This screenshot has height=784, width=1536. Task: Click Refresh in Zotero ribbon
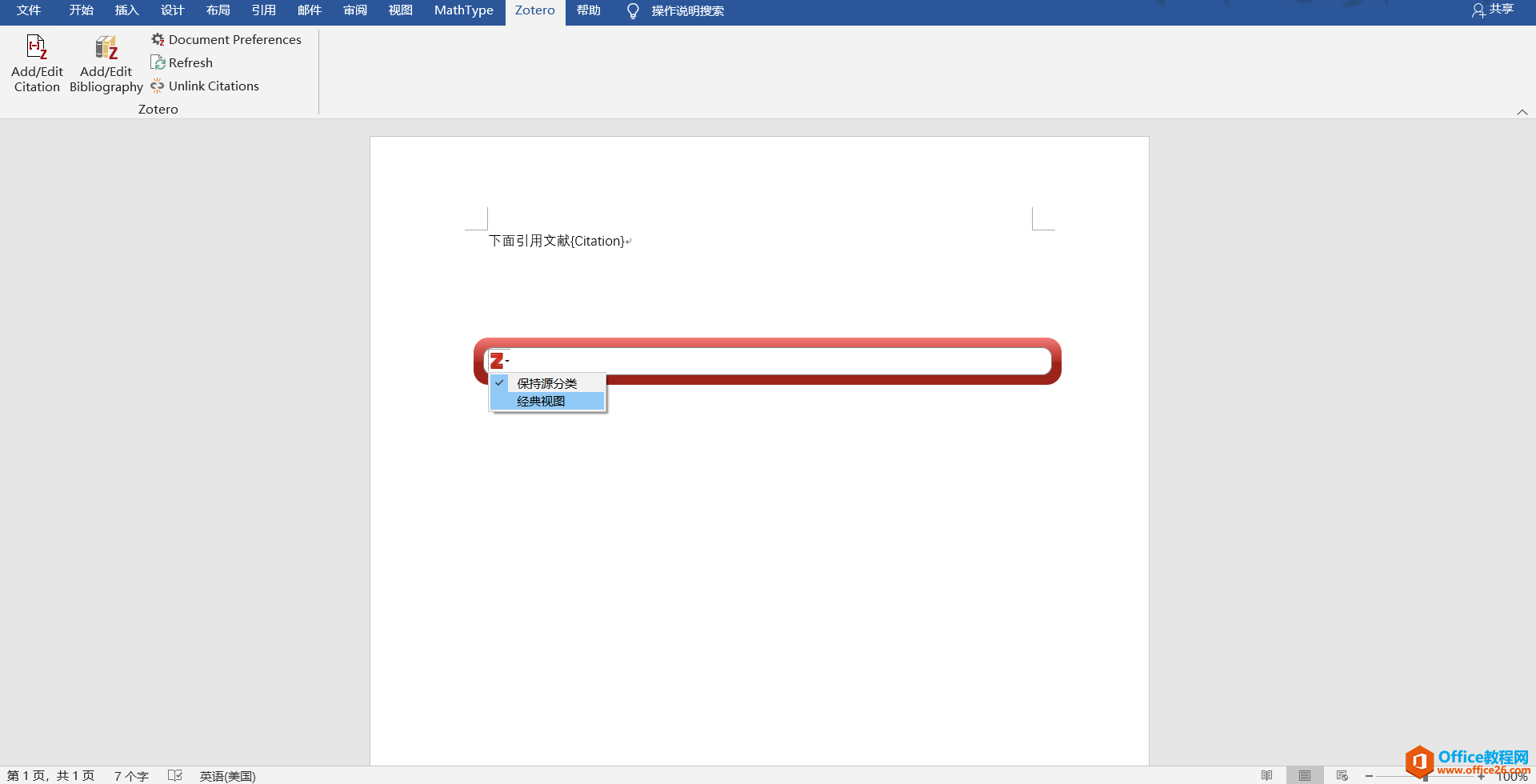pyautogui.click(x=182, y=62)
